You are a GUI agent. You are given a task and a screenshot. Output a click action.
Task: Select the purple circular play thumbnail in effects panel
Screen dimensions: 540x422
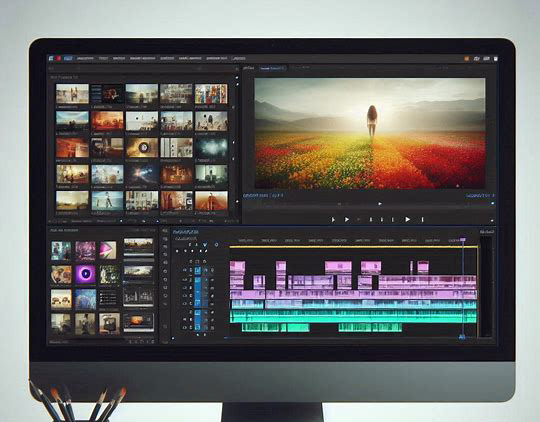(x=85, y=274)
